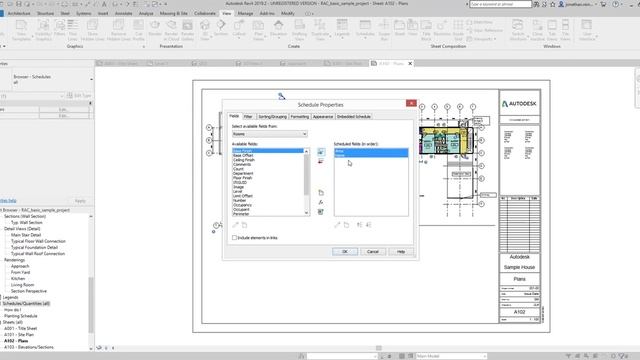Click the move parameter up icon

pyautogui.click(x=360, y=225)
